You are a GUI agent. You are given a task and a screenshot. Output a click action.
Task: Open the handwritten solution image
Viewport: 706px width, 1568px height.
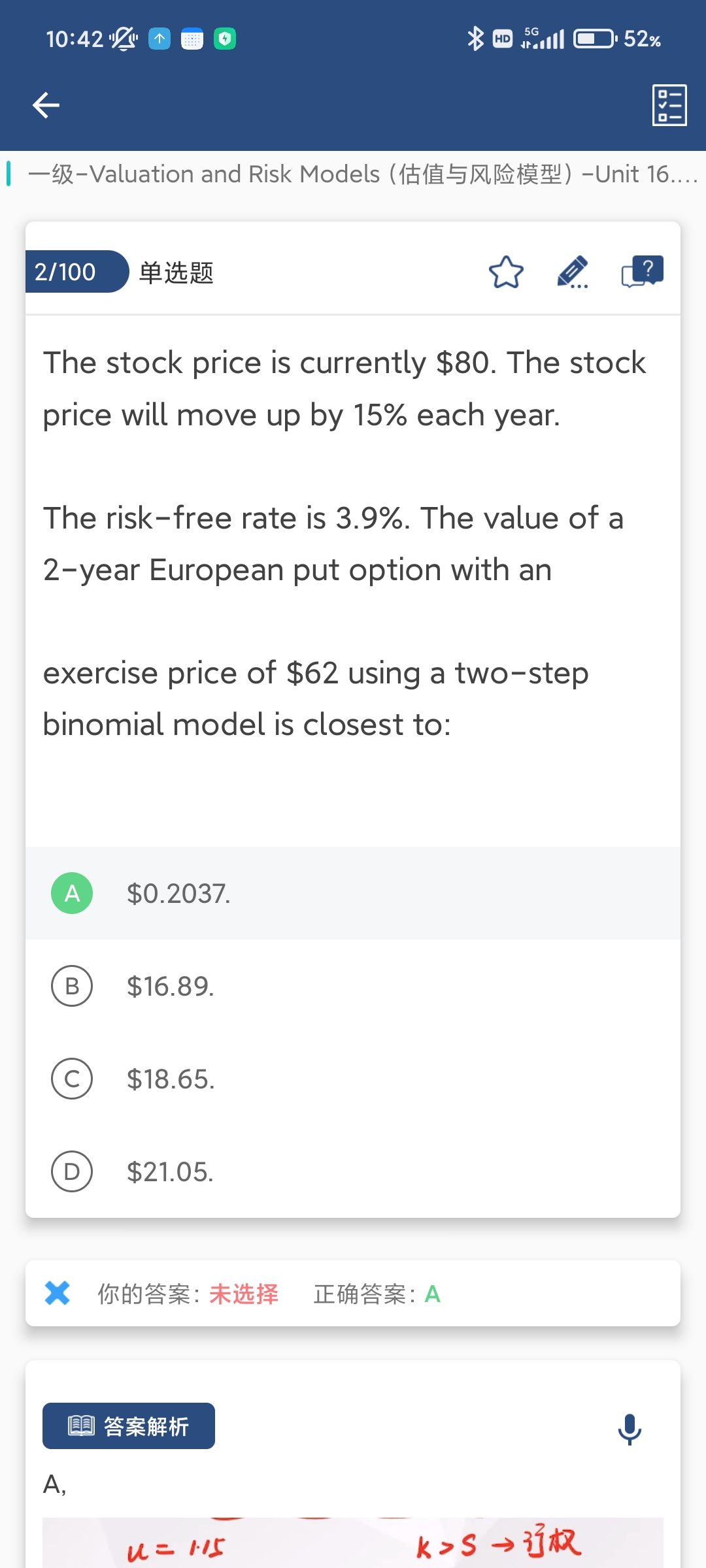click(x=353, y=1543)
